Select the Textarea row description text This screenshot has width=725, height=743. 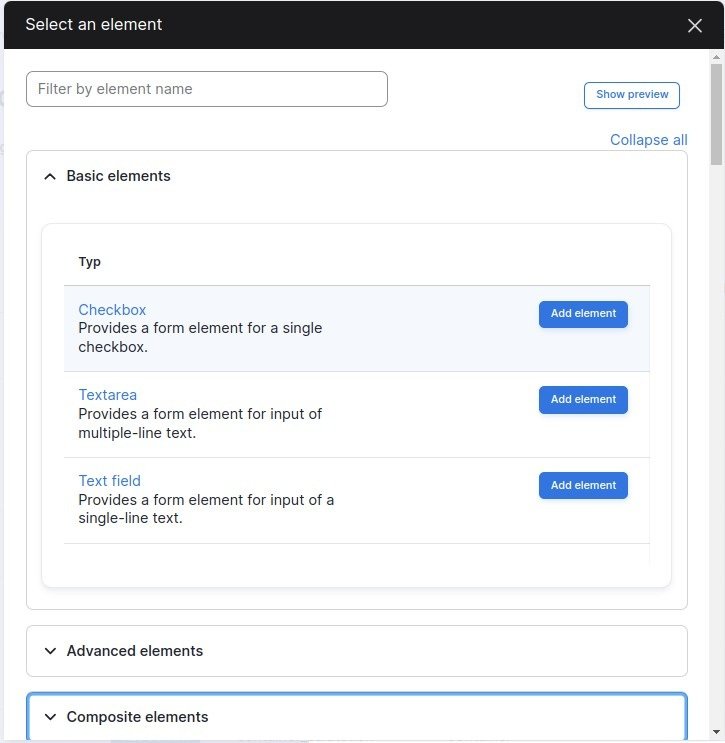[200, 423]
